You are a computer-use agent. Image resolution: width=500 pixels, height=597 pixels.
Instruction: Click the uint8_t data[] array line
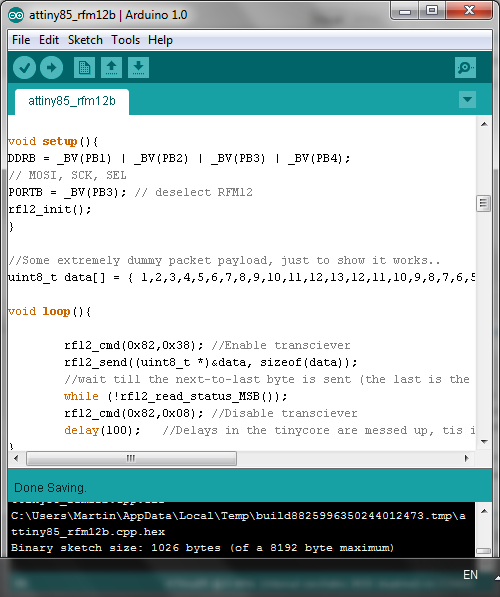coord(241,277)
